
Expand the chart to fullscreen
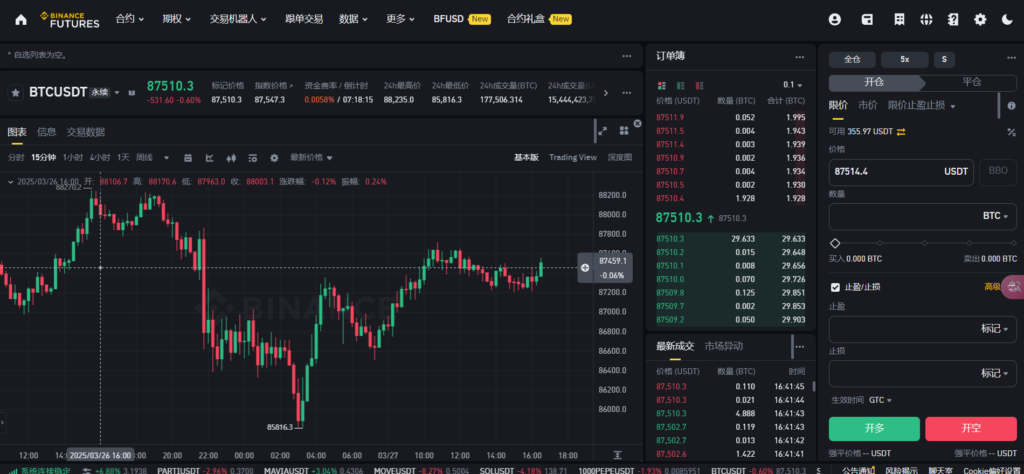click(603, 131)
